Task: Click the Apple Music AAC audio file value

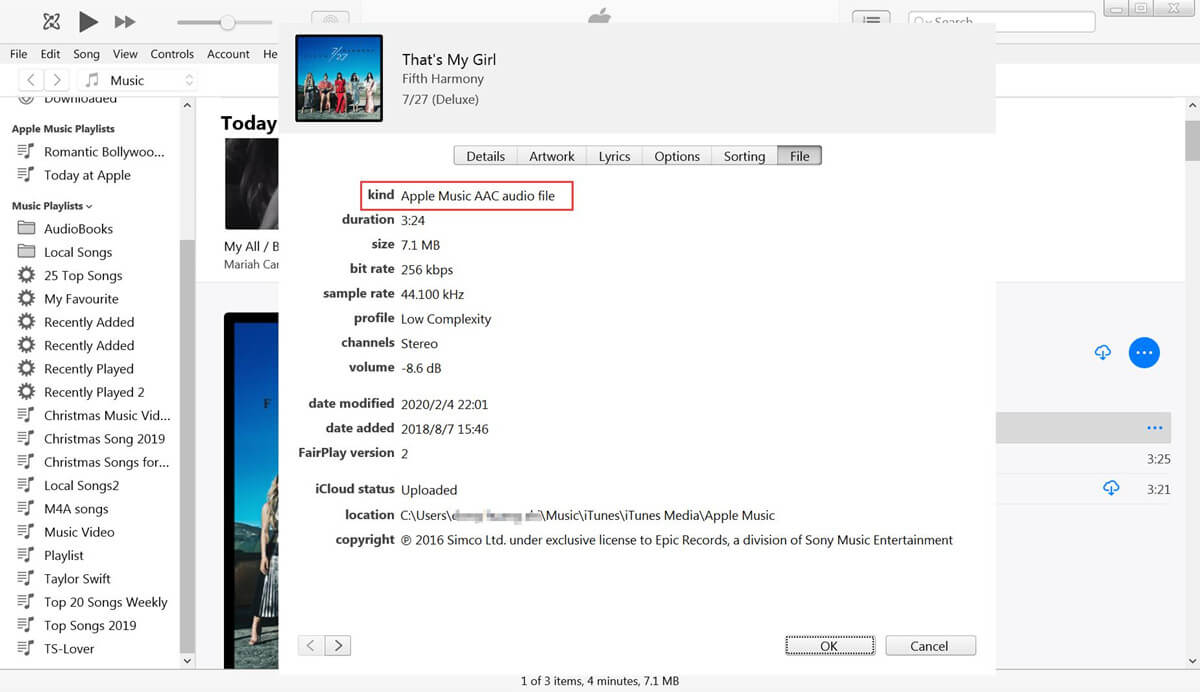Action: coord(478,196)
